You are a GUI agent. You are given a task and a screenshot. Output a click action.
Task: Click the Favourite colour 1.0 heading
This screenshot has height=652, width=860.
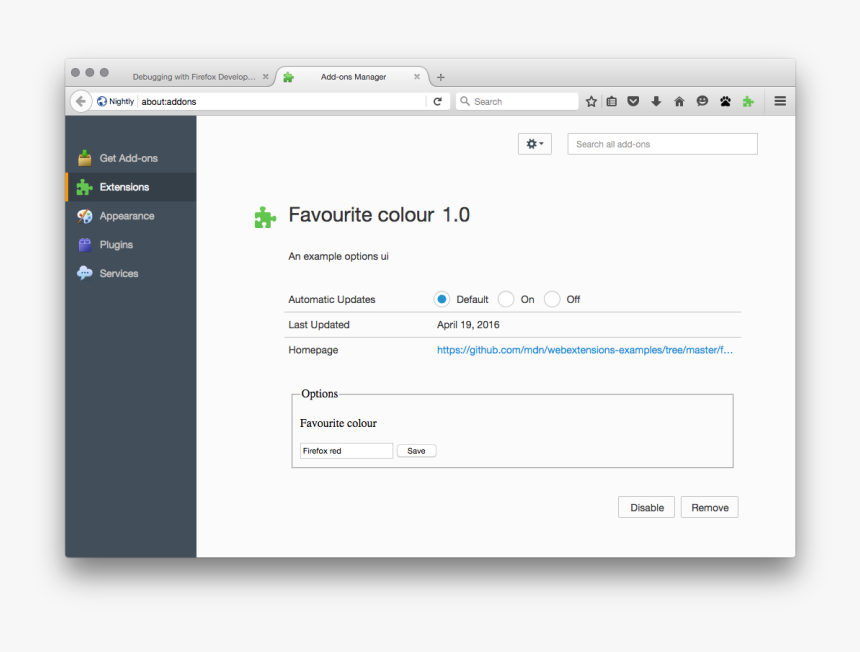coord(379,215)
